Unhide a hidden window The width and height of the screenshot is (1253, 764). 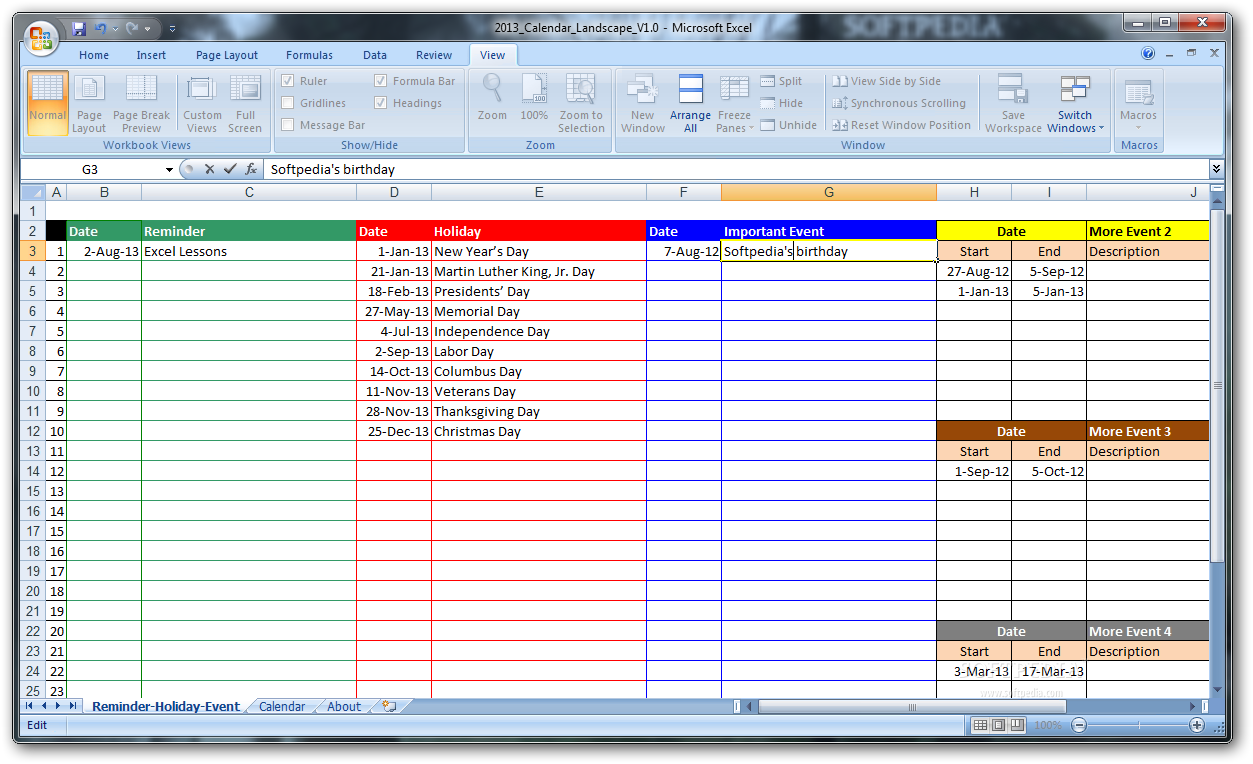(789, 125)
